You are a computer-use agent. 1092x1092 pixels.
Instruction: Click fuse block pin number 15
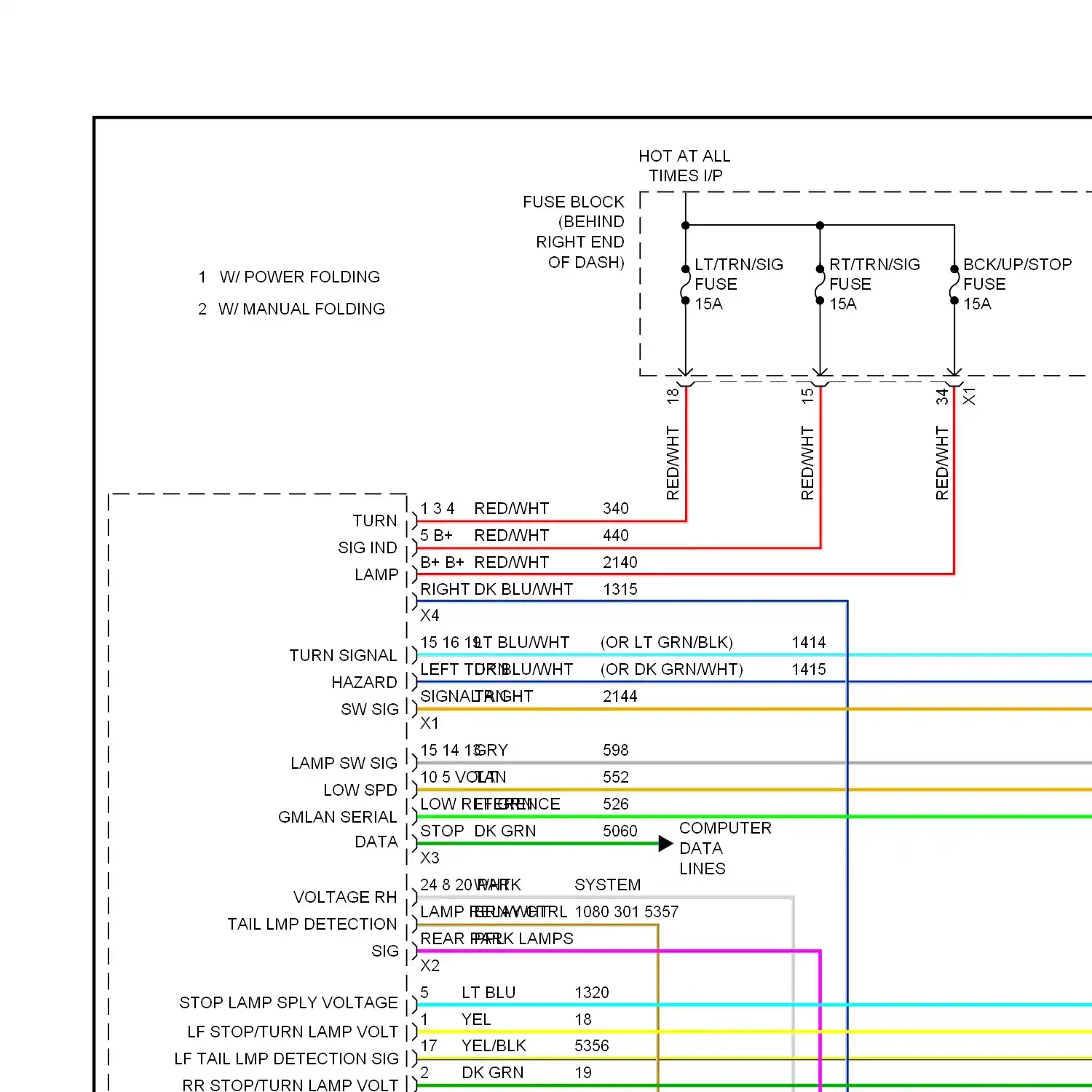(807, 395)
